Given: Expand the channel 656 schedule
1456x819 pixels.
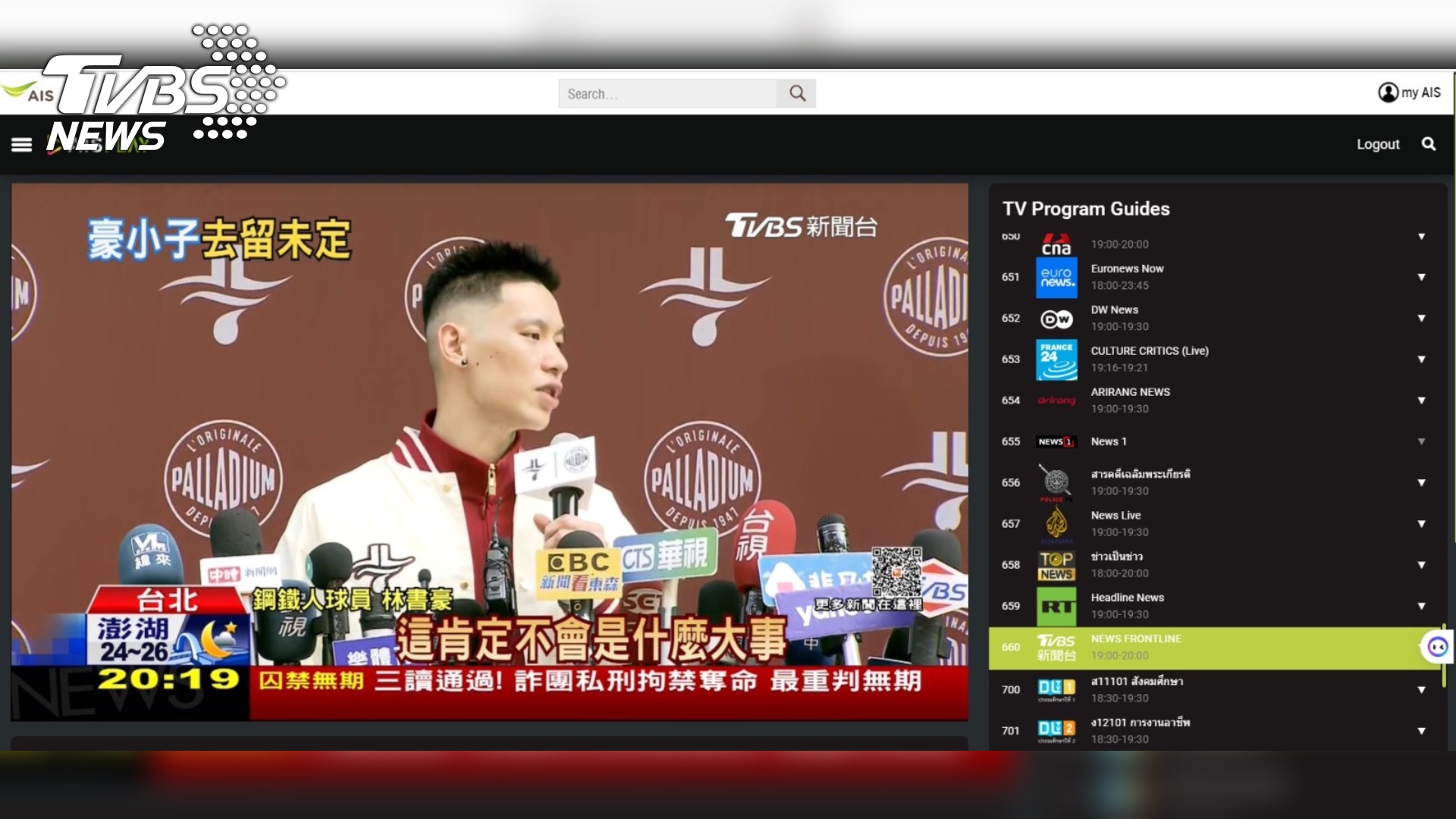Looking at the screenshot, I should pyautogui.click(x=1422, y=483).
